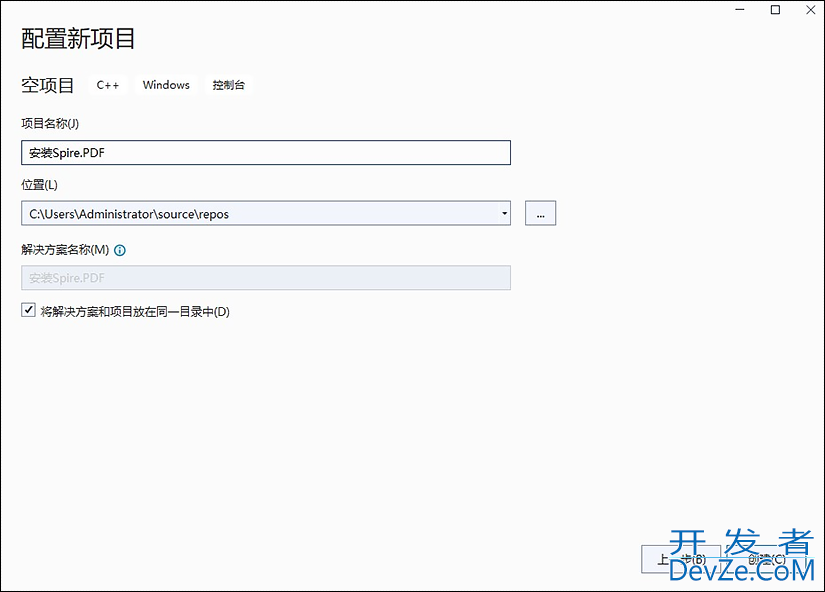Click the project name field containing 安装Spire.PDF

(x=266, y=153)
